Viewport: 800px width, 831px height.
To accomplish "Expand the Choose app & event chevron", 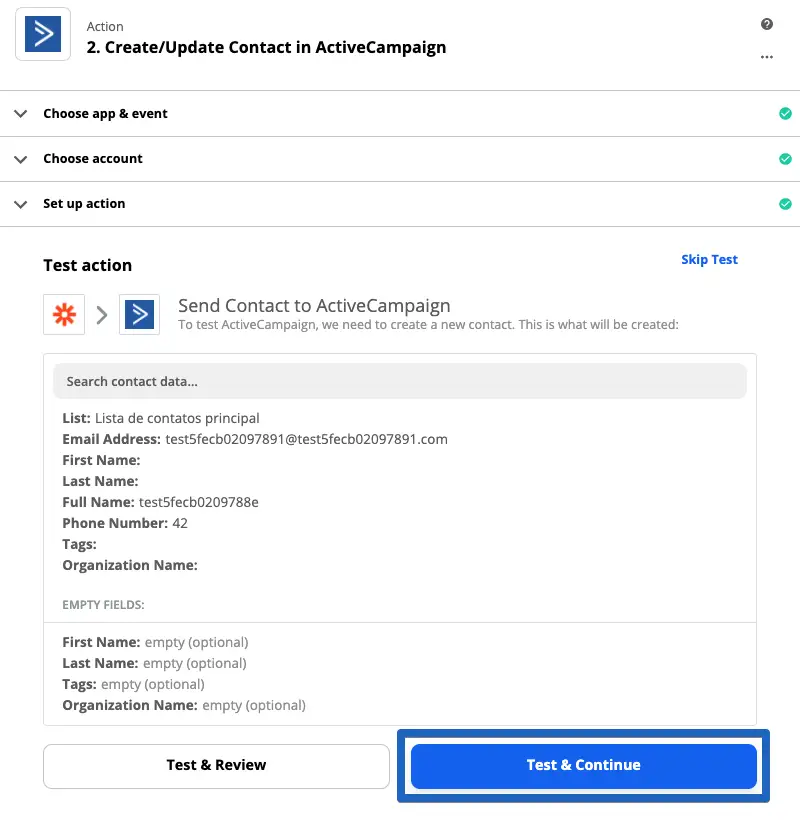I will 20,114.
